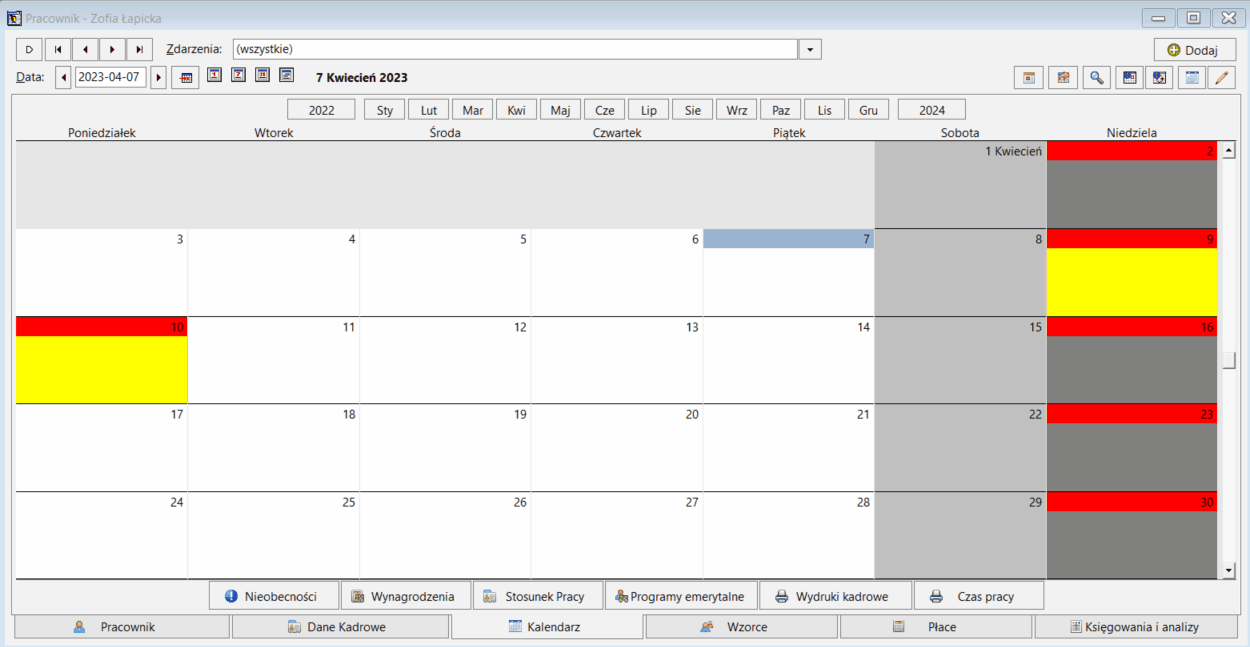This screenshot has width=1250, height=647.
Task: Switch to Płace tab
Action: pyautogui.click(x=936, y=627)
